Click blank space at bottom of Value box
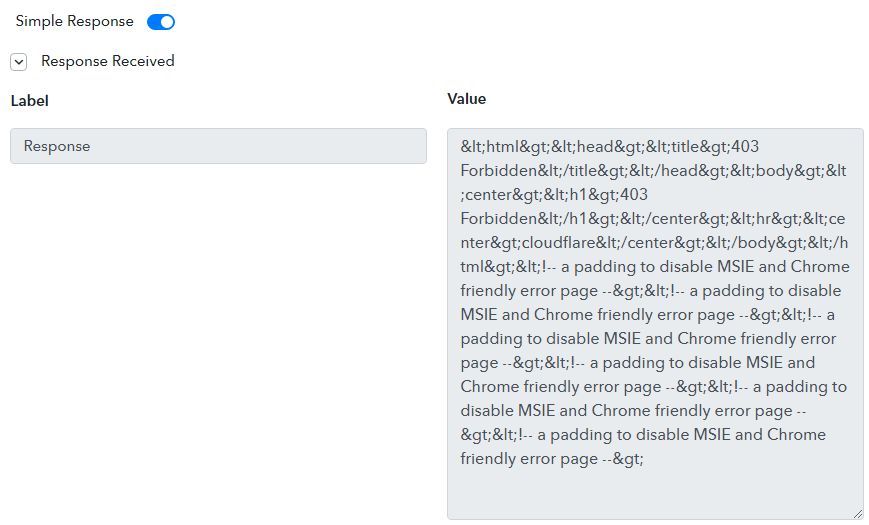Viewport: 869px width, 525px height. point(654,493)
